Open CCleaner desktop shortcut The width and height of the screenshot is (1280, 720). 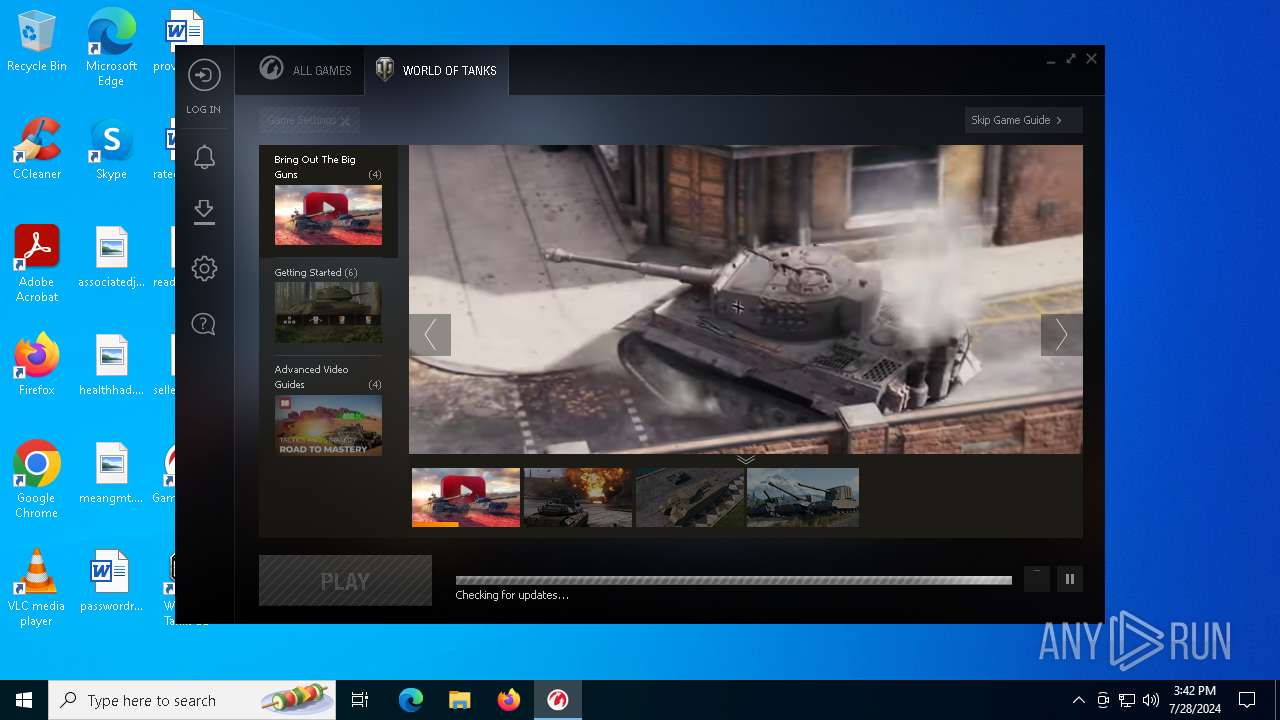click(37, 149)
